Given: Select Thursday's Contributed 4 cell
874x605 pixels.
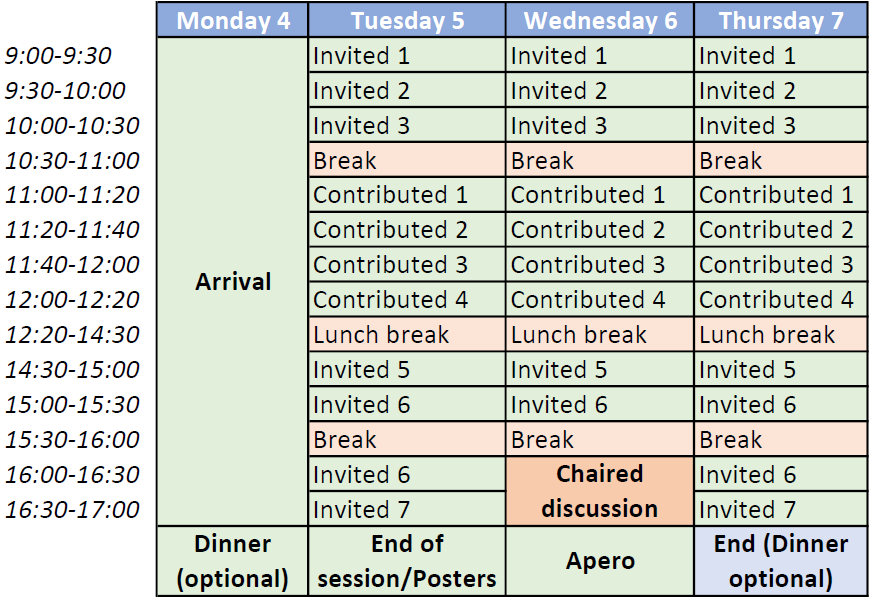Looking at the screenshot, I should (x=781, y=300).
